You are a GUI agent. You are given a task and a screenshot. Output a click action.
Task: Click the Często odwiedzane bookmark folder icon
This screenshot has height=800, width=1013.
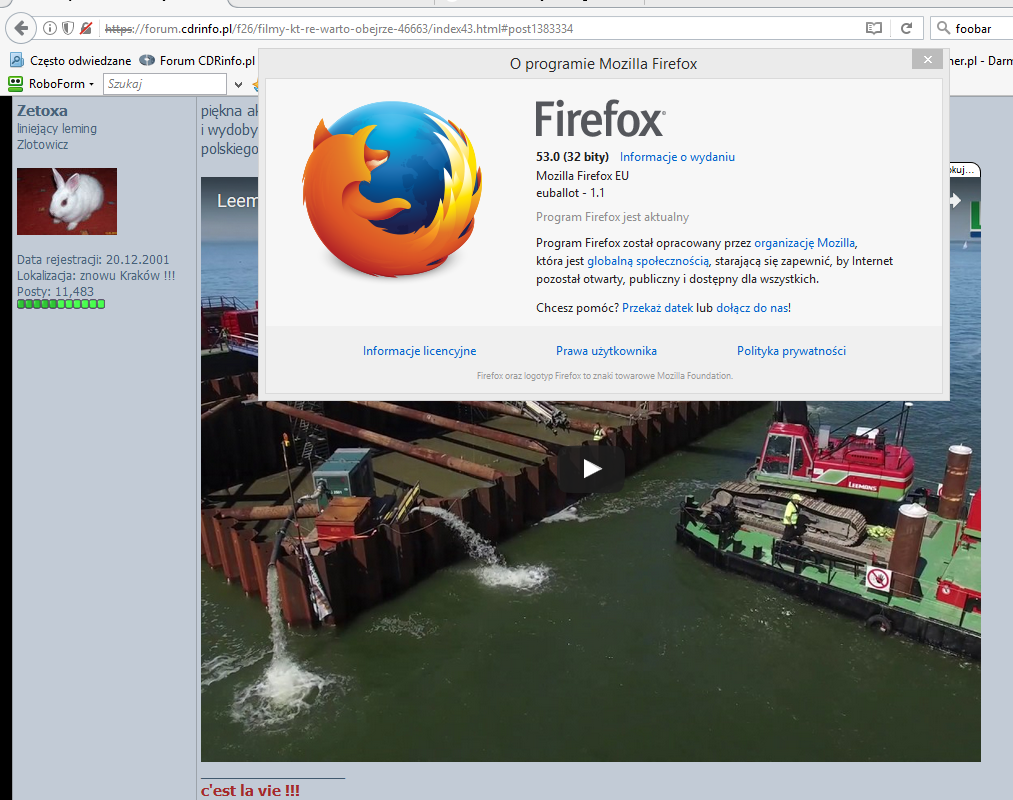coord(17,60)
